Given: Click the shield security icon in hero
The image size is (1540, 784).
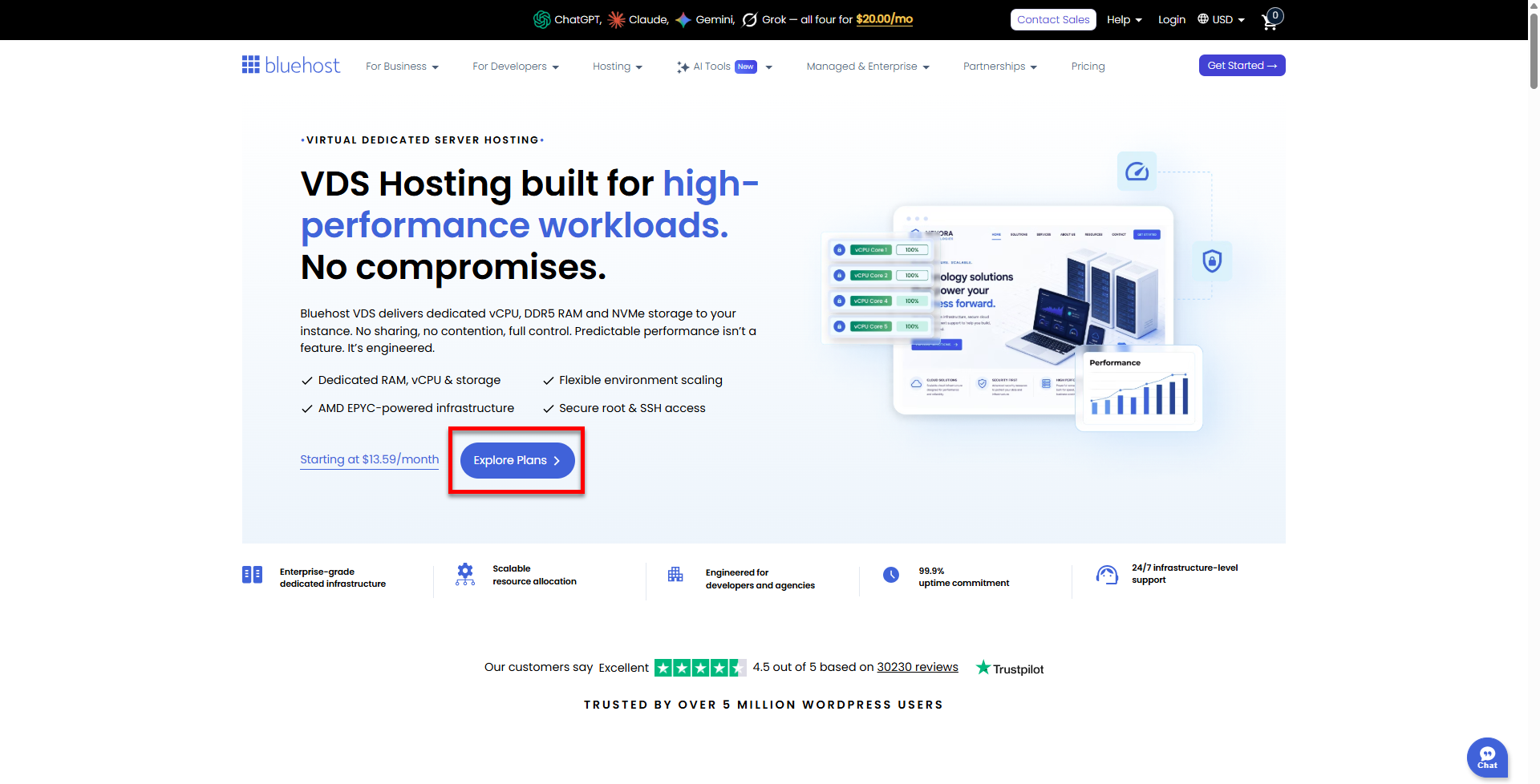Looking at the screenshot, I should point(1212,261).
